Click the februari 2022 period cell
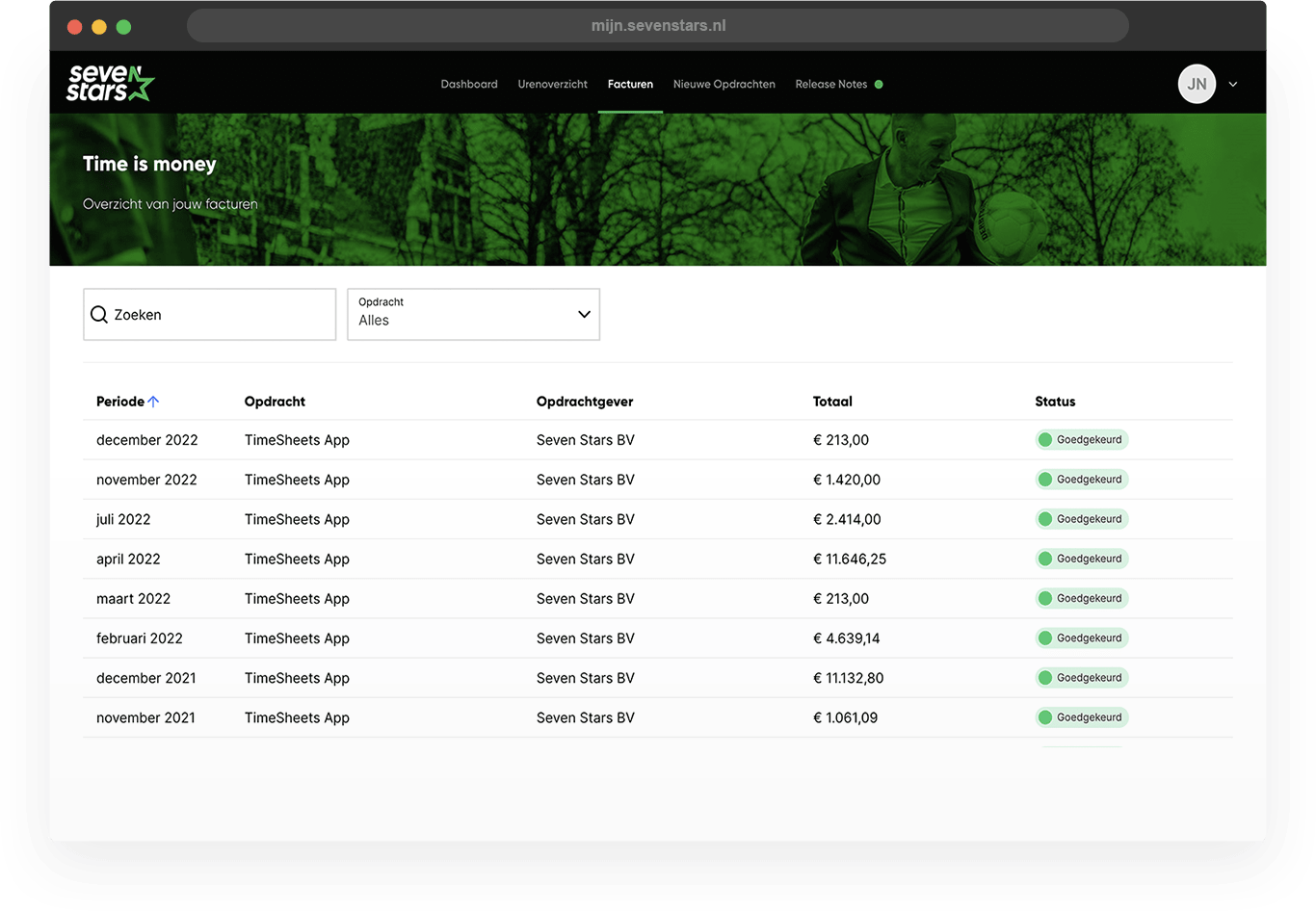 pos(140,638)
